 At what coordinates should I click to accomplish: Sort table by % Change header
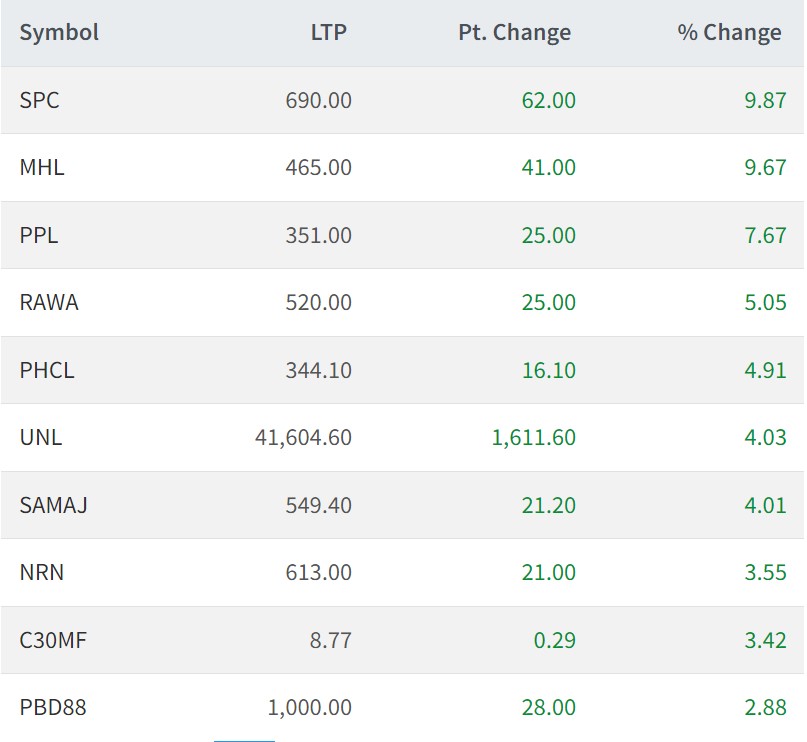click(729, 32)
